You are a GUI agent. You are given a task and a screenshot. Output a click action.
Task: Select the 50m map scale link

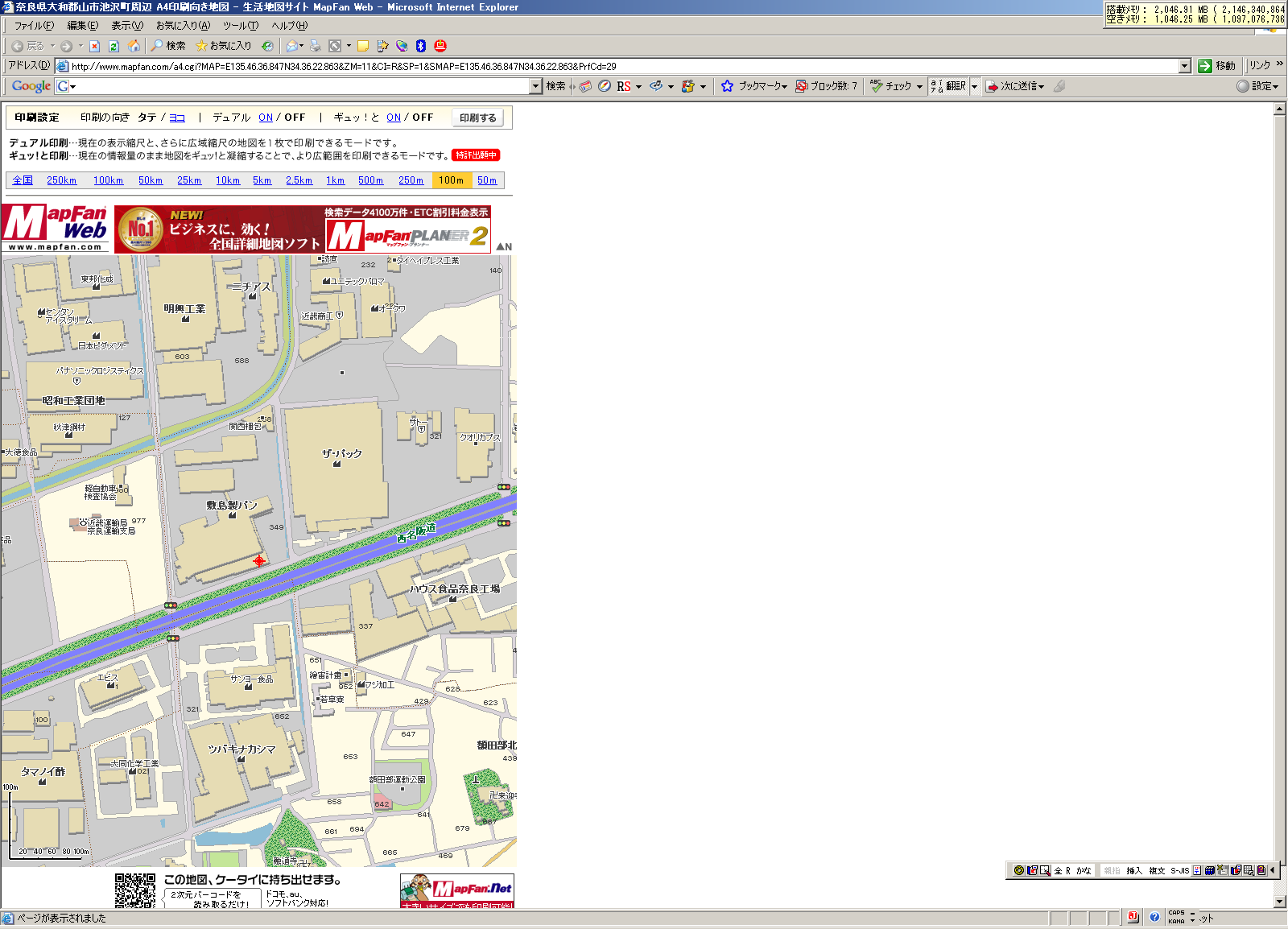click(x=487, y=180)
